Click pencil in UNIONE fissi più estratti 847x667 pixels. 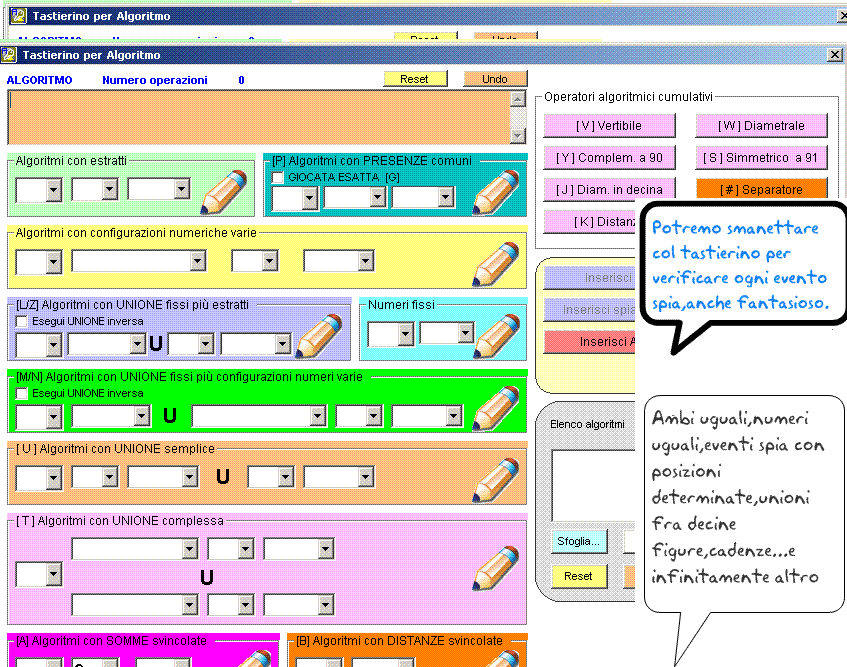tap(320, 336)
